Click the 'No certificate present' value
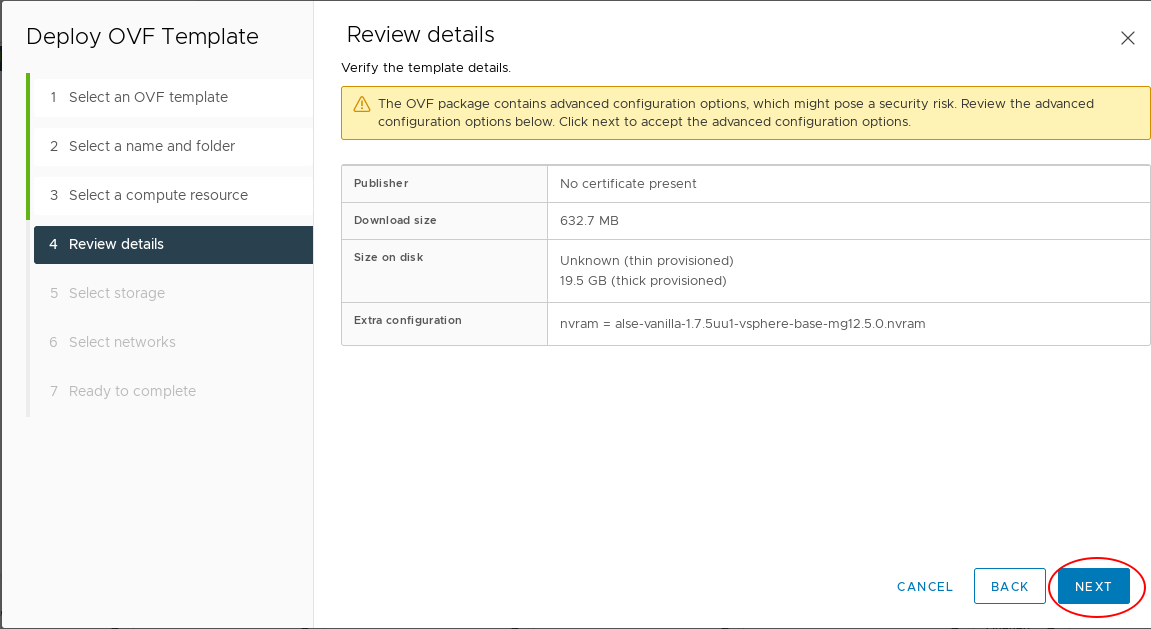Viewport: 1151px width, 629px height. tap(628, 183)
